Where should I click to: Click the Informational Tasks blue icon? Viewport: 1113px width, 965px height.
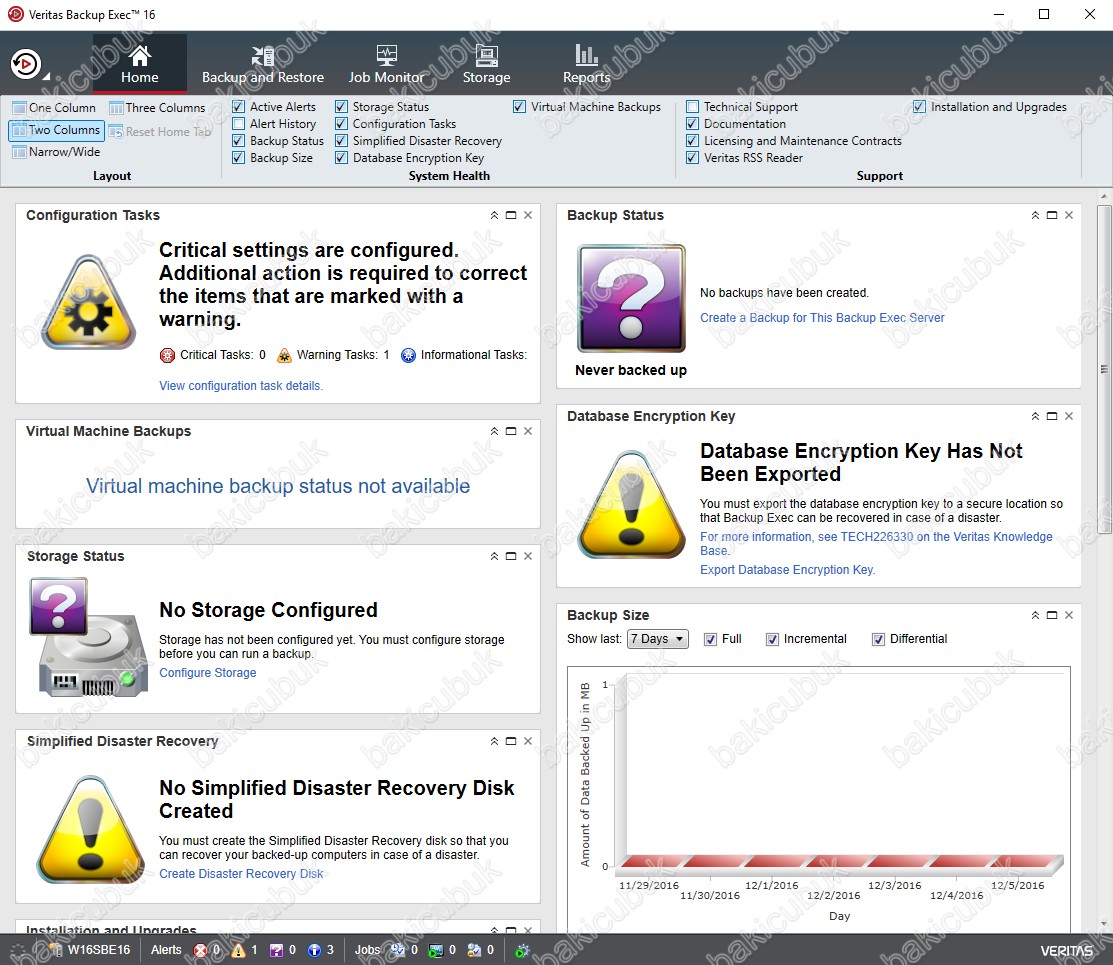pyautogui.click(x=408, y=355)
